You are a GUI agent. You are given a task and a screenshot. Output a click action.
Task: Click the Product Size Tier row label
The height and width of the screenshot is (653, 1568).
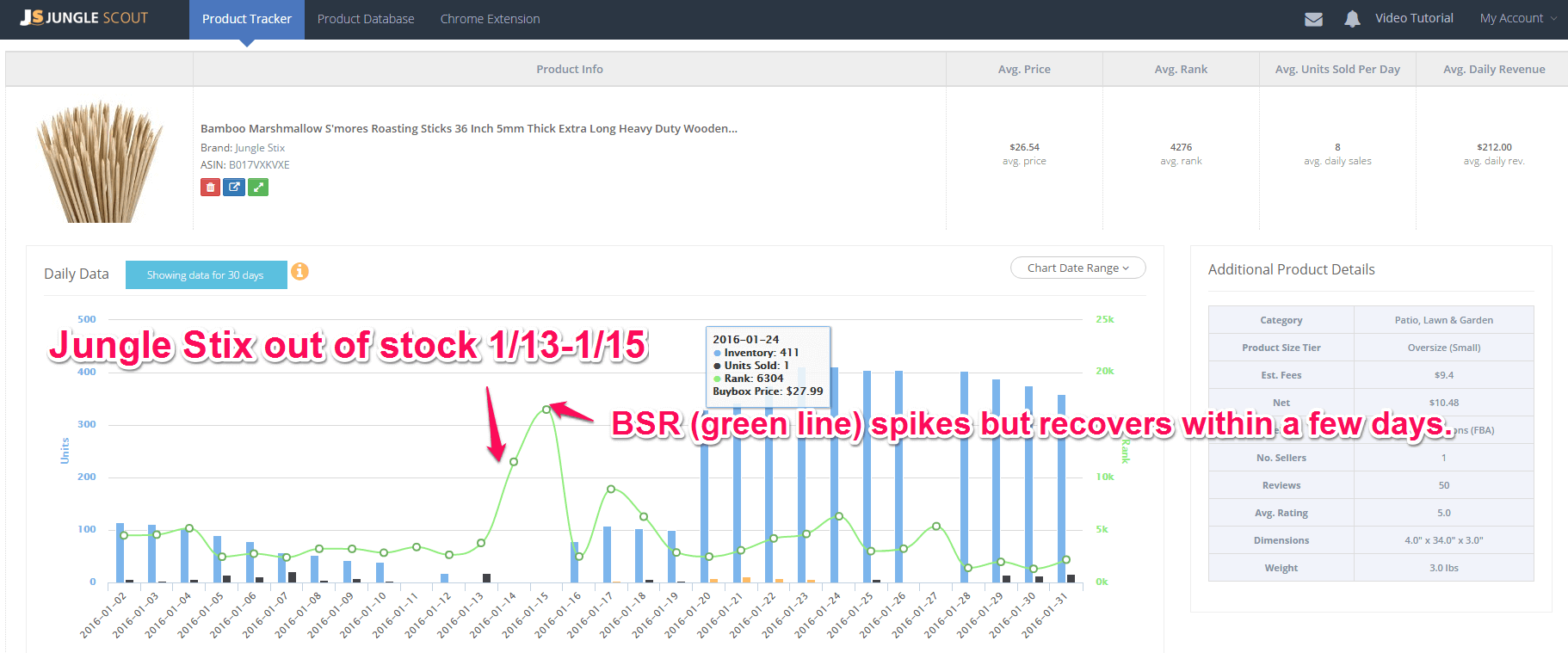(1281, 348)
